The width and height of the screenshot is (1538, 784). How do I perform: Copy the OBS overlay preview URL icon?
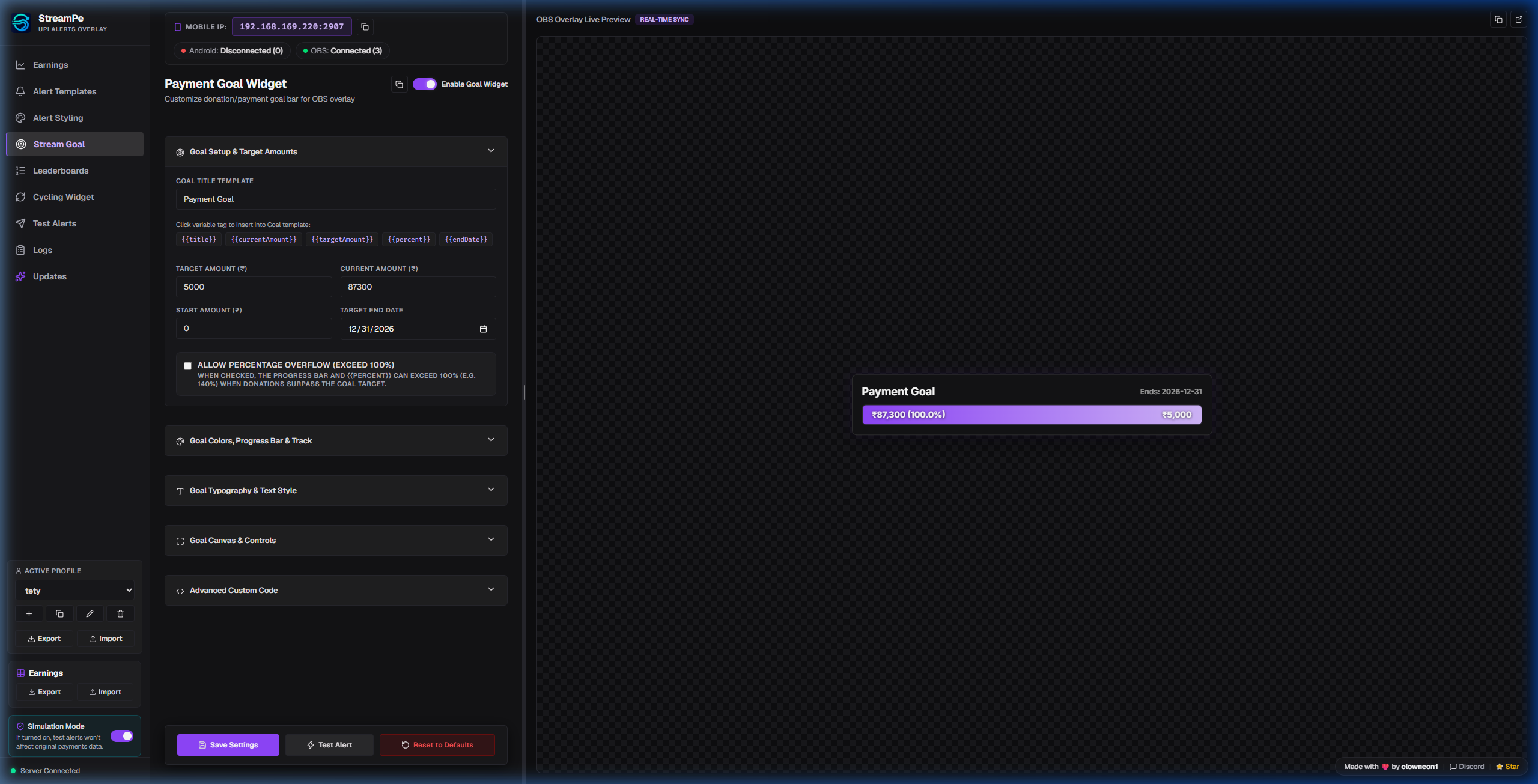1498,20
